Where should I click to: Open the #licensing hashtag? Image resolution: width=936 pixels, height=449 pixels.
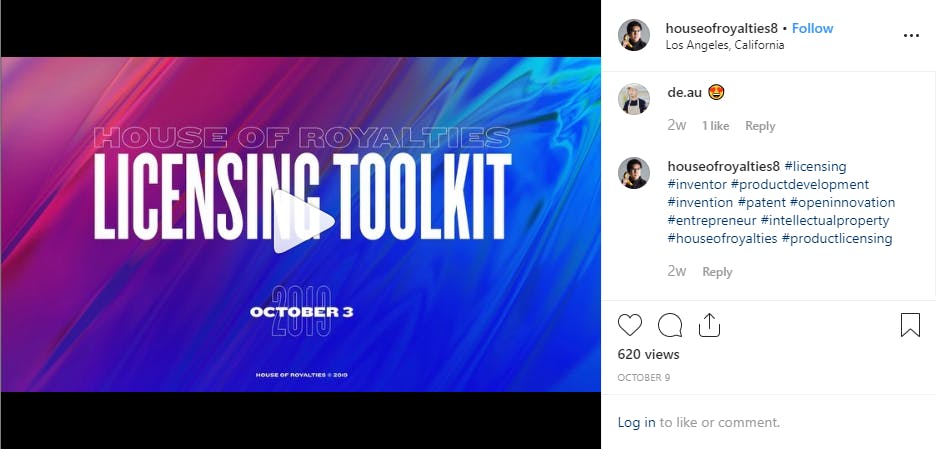815,166
